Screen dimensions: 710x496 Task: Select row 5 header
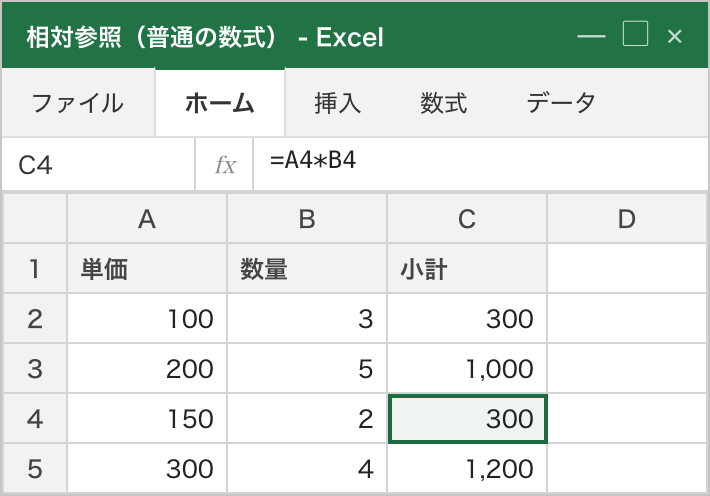35,468
